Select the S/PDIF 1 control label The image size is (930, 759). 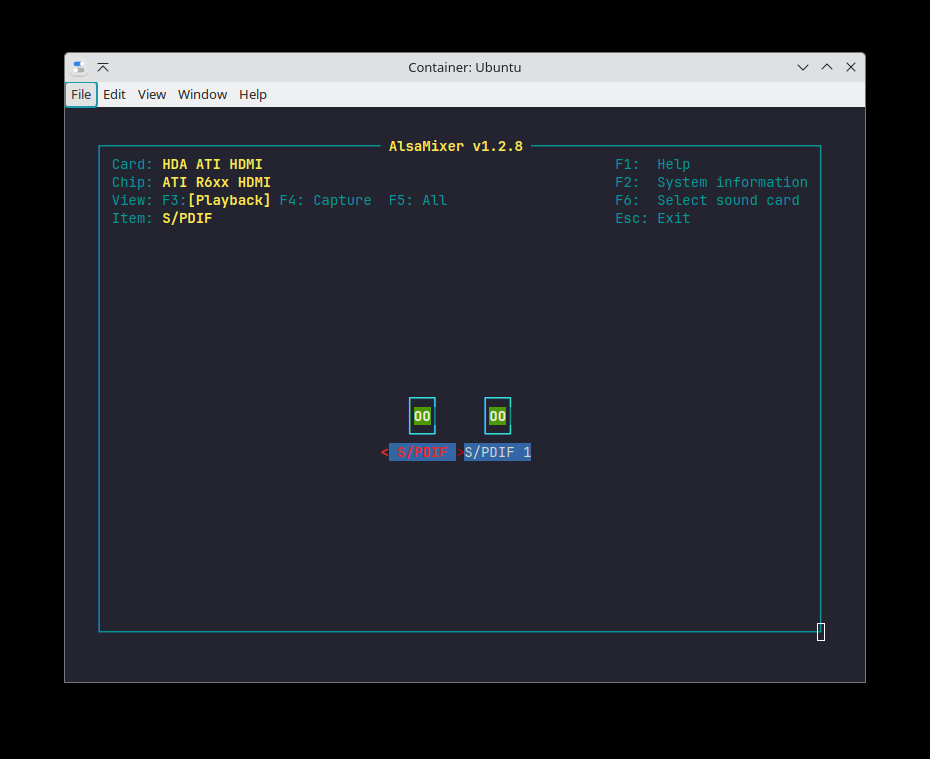498,452
